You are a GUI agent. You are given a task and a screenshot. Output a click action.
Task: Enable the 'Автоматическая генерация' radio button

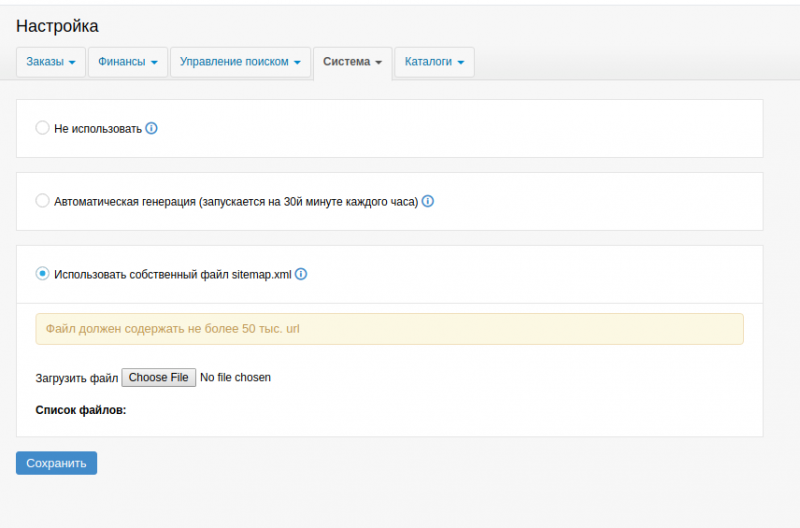click(x=42, y=201)
